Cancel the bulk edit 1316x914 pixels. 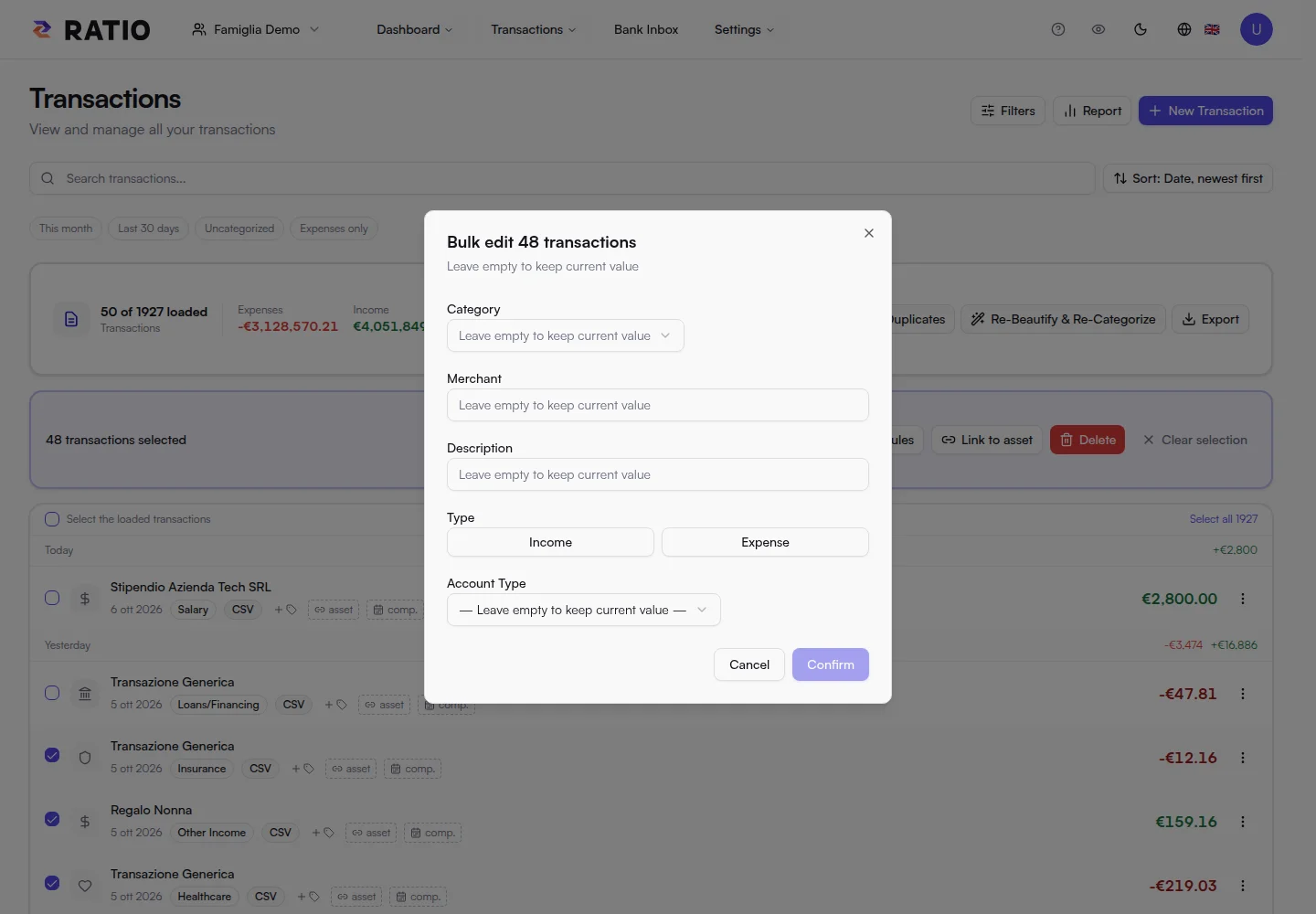point(749,664)
